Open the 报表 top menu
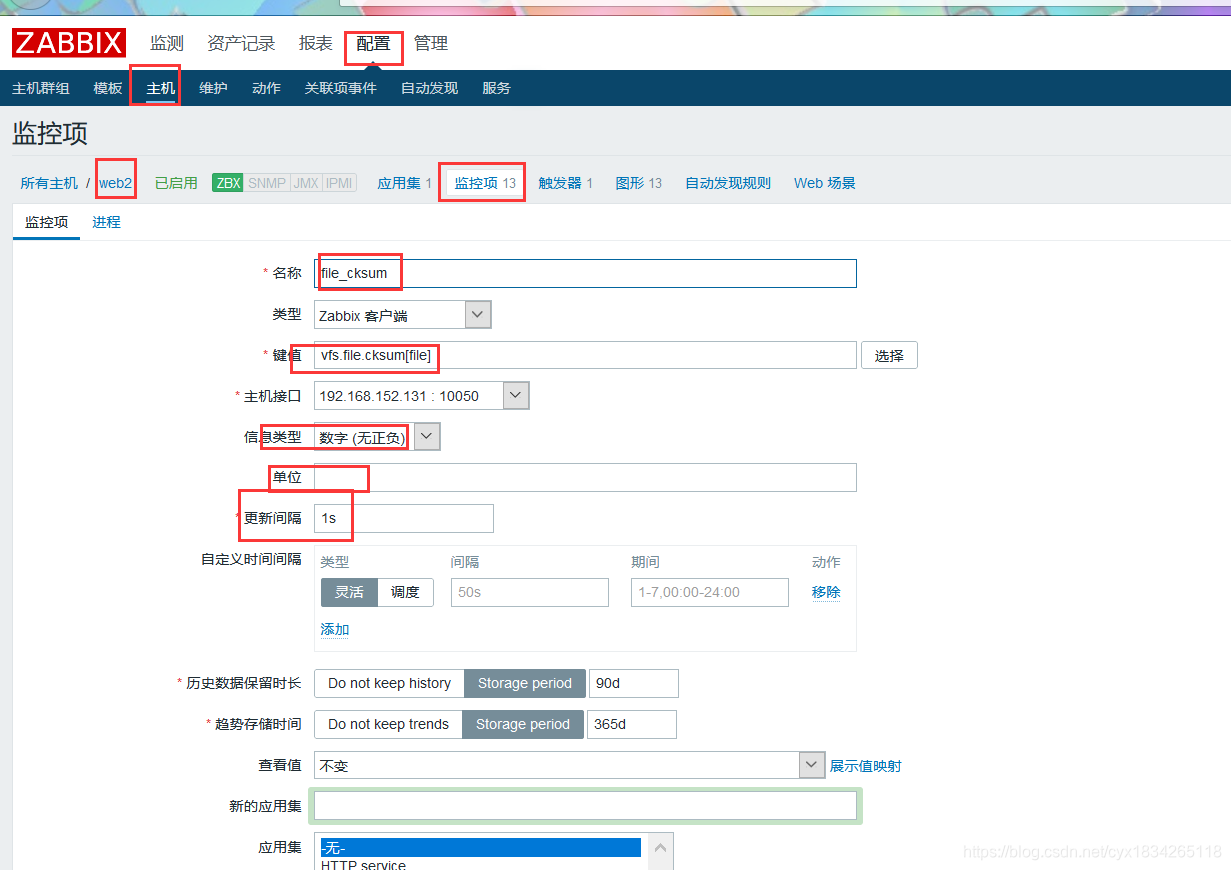1231x870 pixels. [x=315, y=43]
